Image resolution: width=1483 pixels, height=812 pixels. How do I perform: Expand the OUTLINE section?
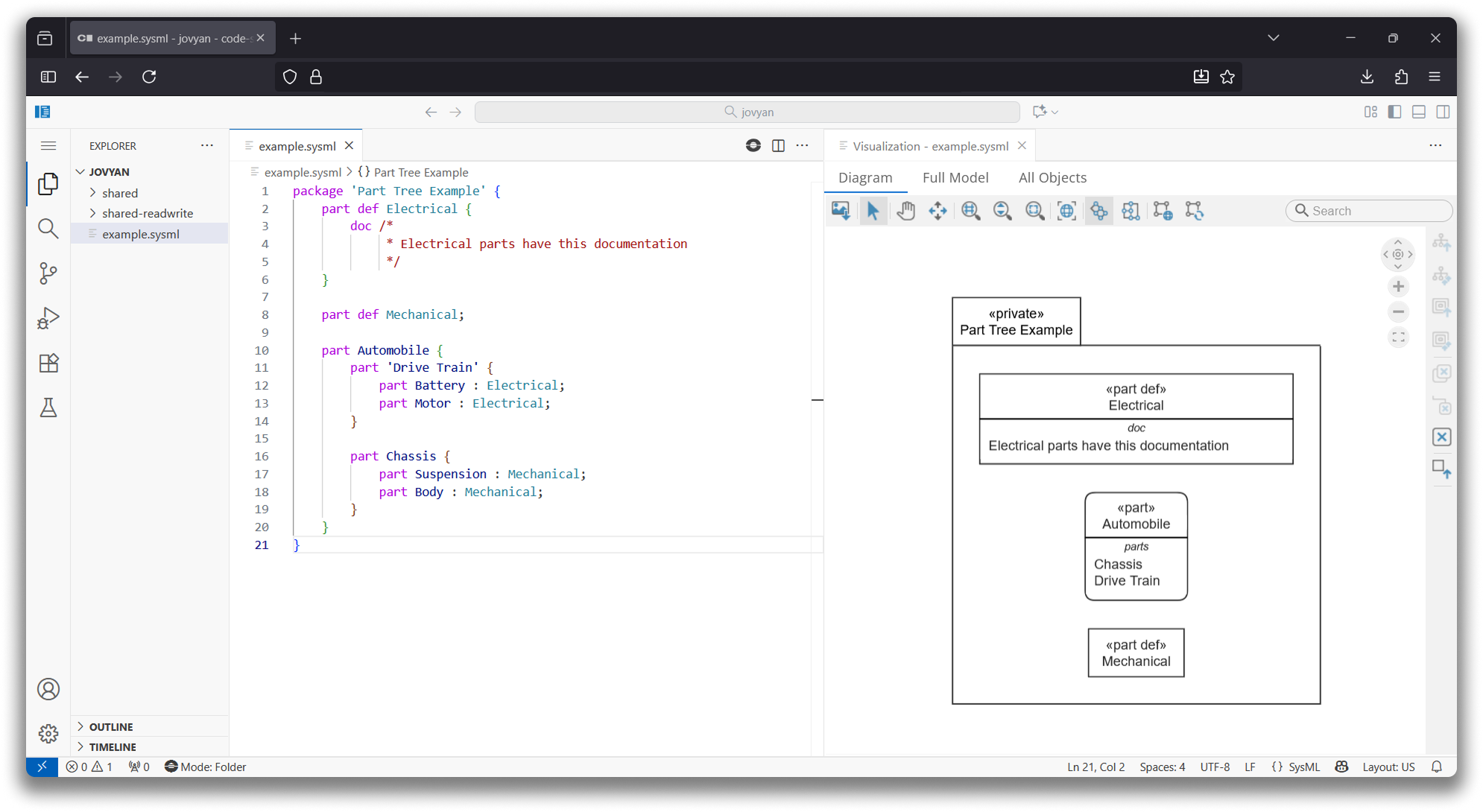[111, 726]
